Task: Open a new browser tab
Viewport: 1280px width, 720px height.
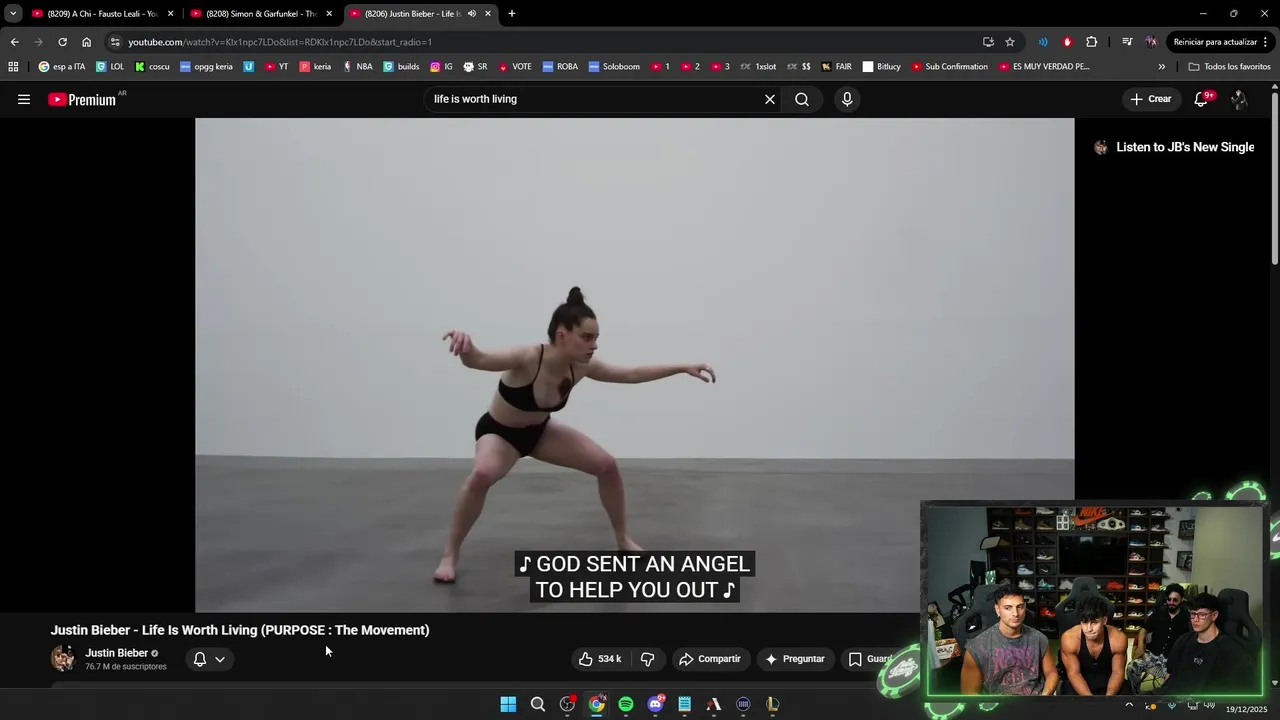Action: point(512,14)
